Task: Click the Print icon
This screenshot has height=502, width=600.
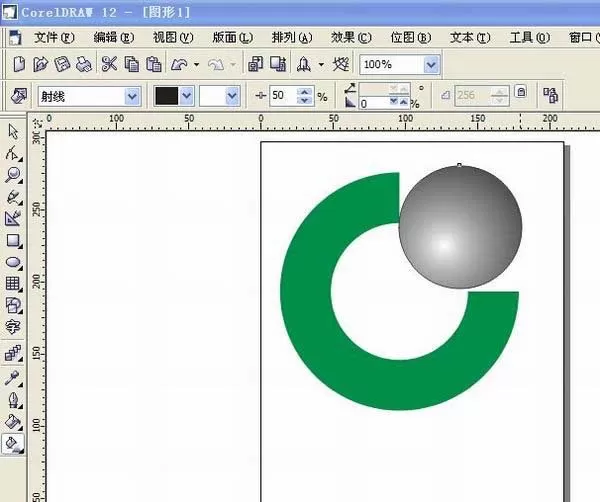Action: 84,64
